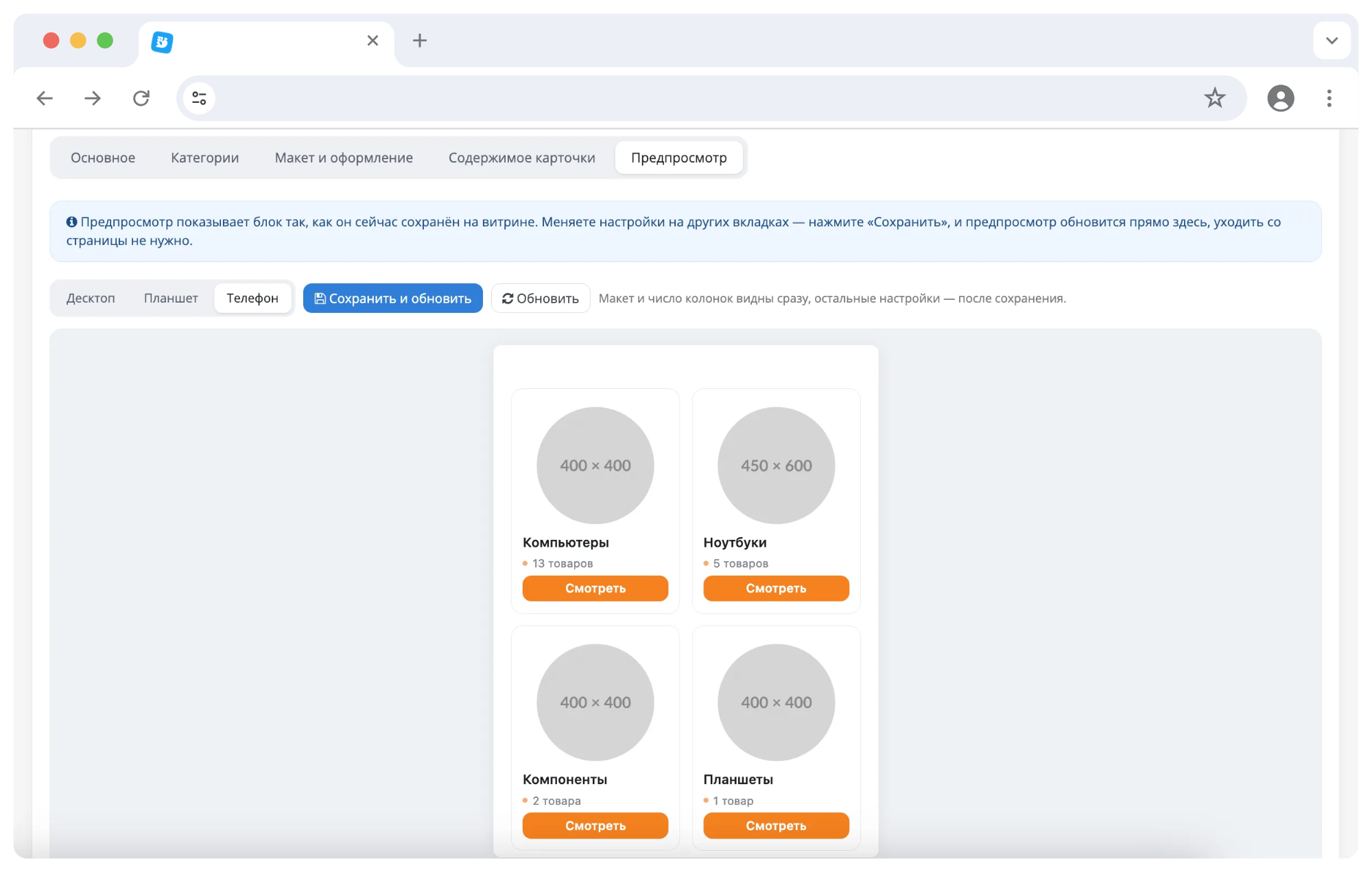Open site information controls in address bar
Screen dimensions: 1372x872
(199, 98)
